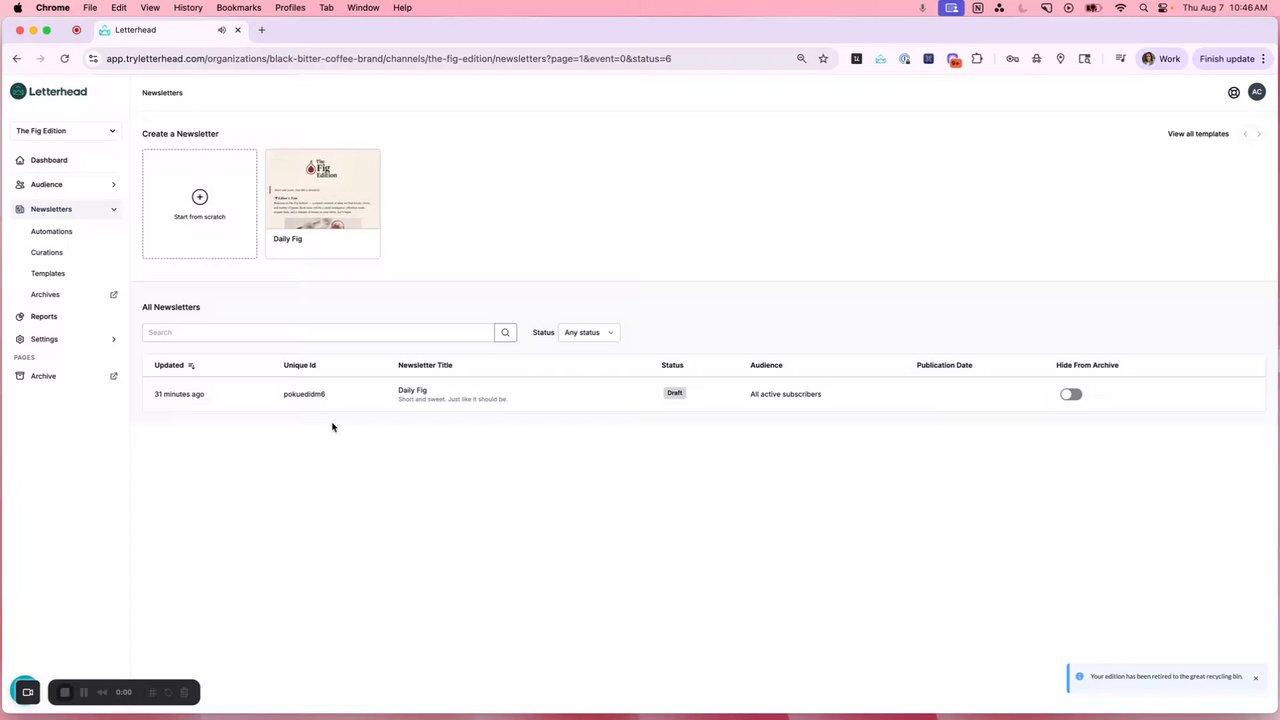
Task: Click the search magnifier button
Action: point(505,333)
